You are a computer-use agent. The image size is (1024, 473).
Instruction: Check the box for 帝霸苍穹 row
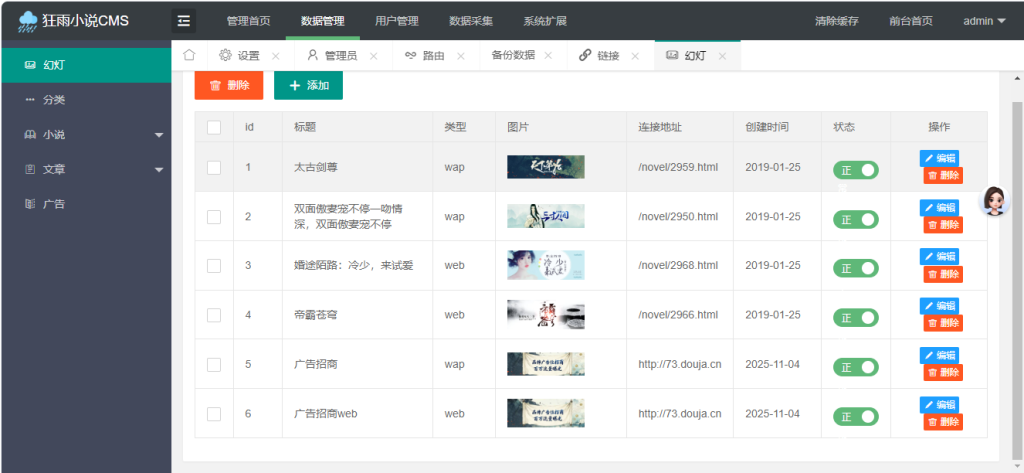[x=214, y=315]
